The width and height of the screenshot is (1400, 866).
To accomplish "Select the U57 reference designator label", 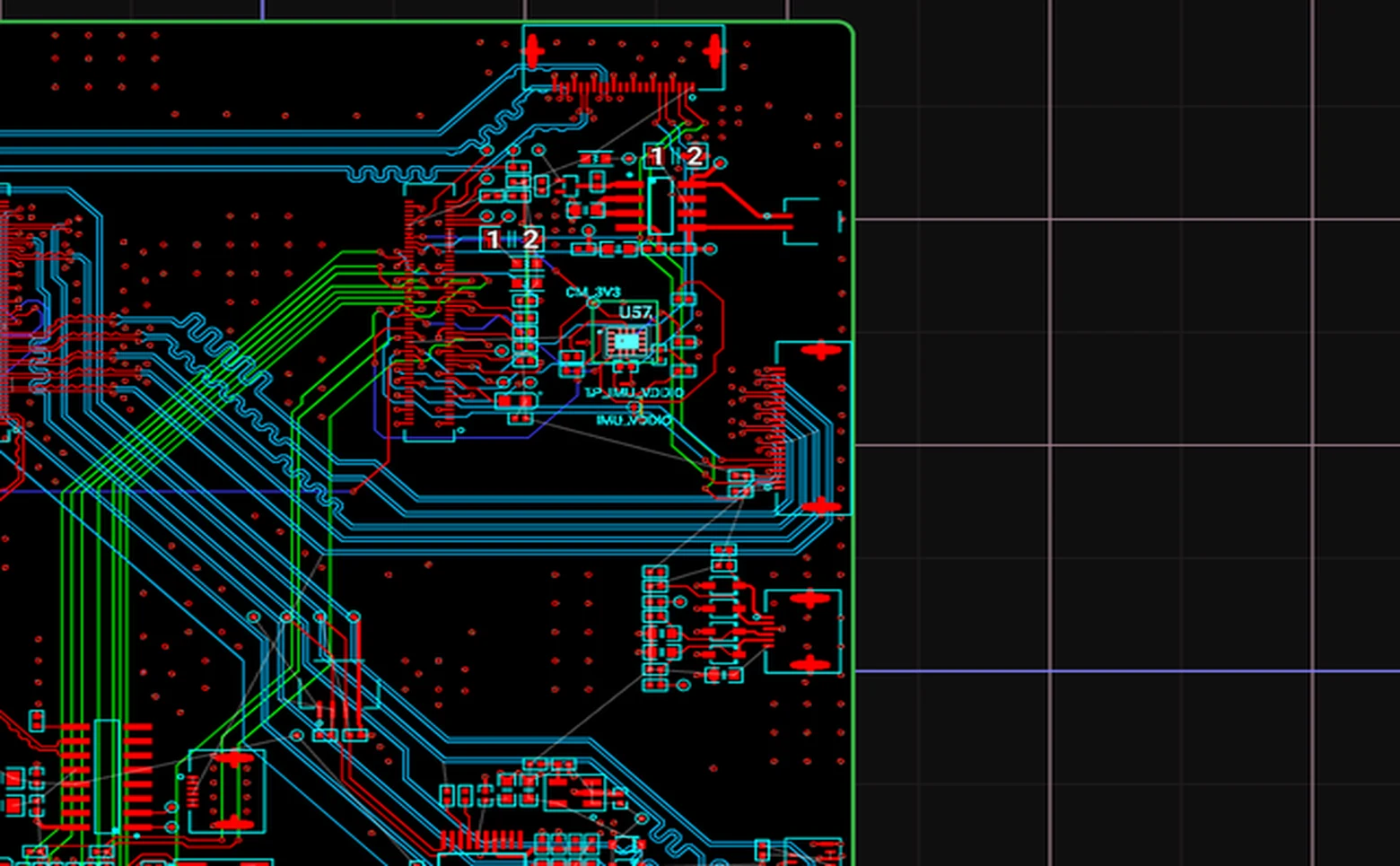I will [x=635, y=312].
